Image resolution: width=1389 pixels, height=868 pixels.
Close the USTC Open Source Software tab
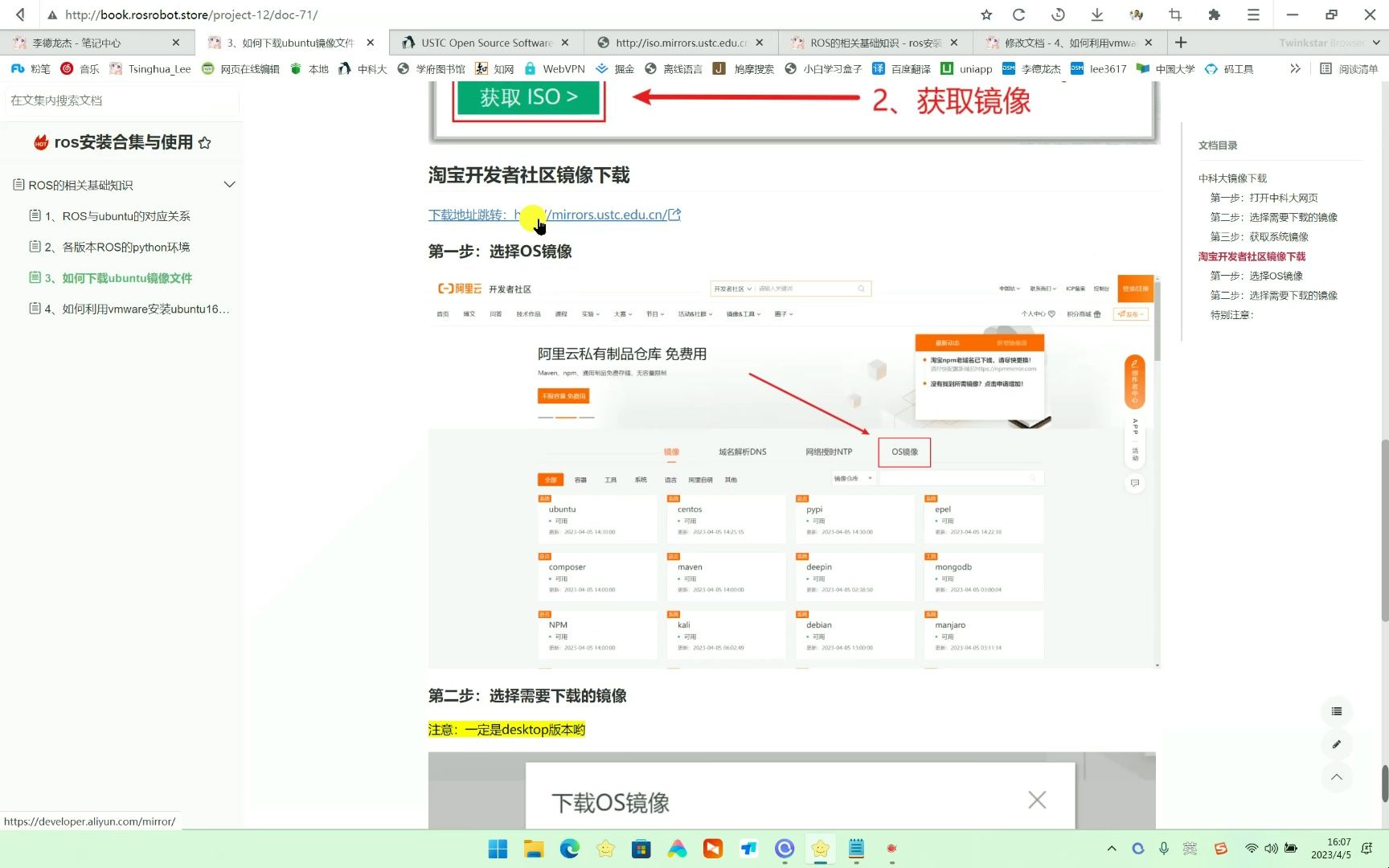pyautogui.click(x=565, y=43)
